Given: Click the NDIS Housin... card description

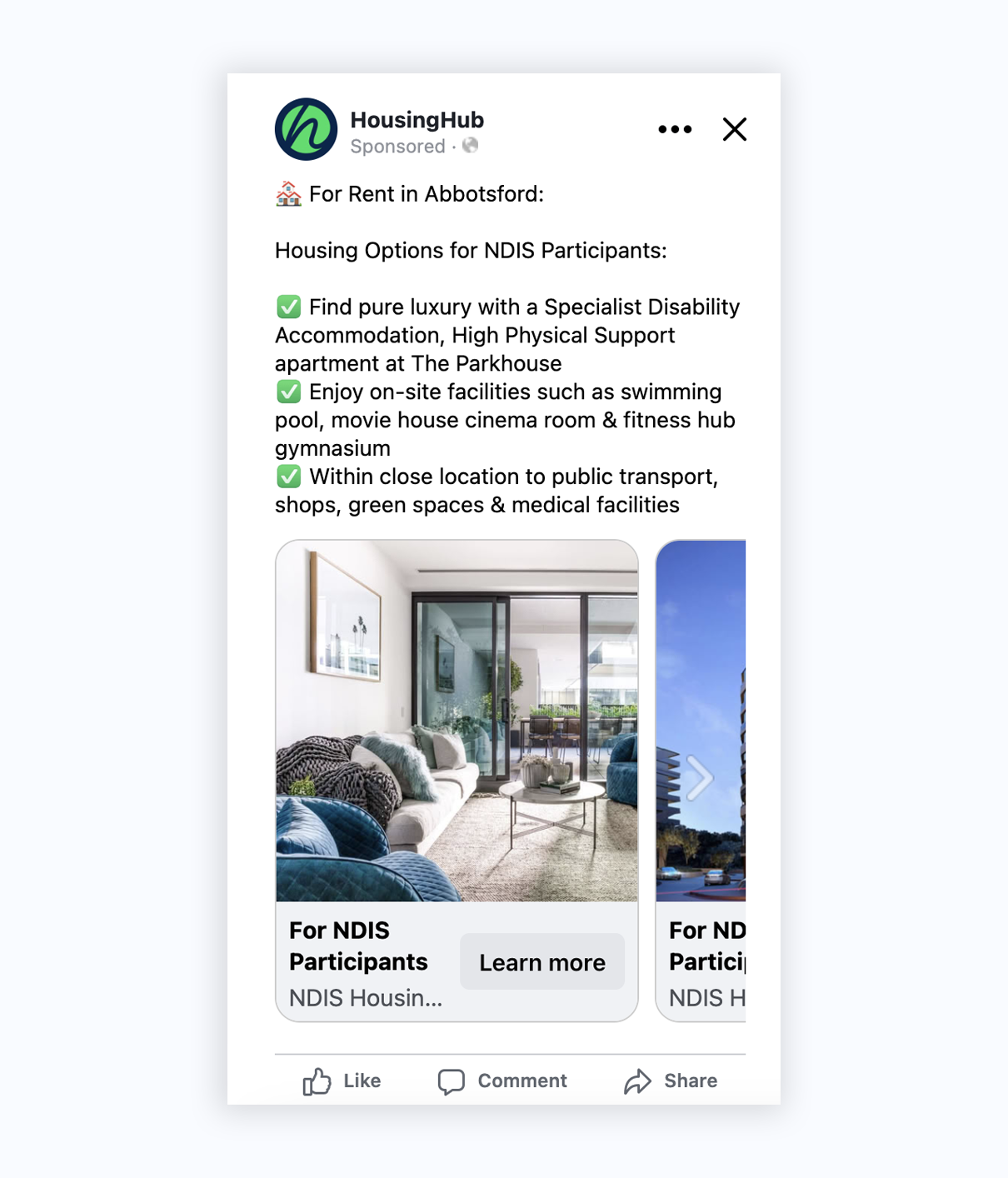Looking at the screenshot, I should (x=366, y=998).
